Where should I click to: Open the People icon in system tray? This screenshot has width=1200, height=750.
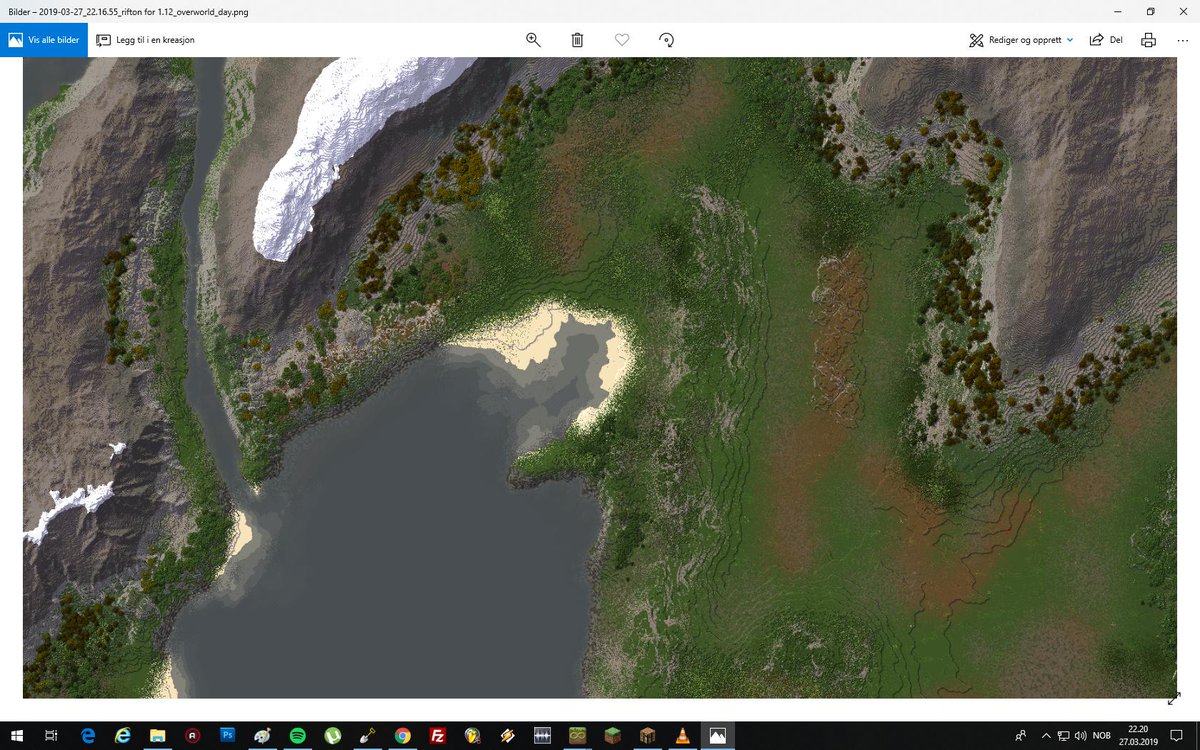[1020, 735]
